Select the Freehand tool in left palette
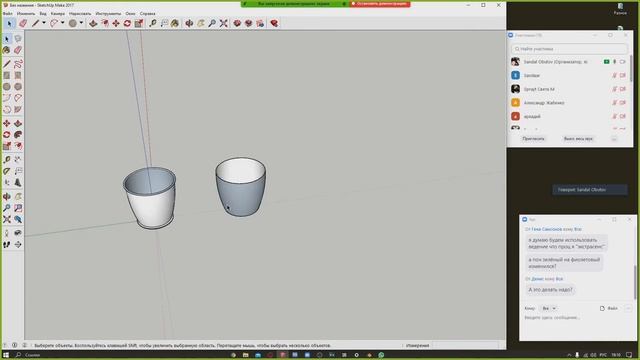640x360 pixels. (x=18, y=64)
